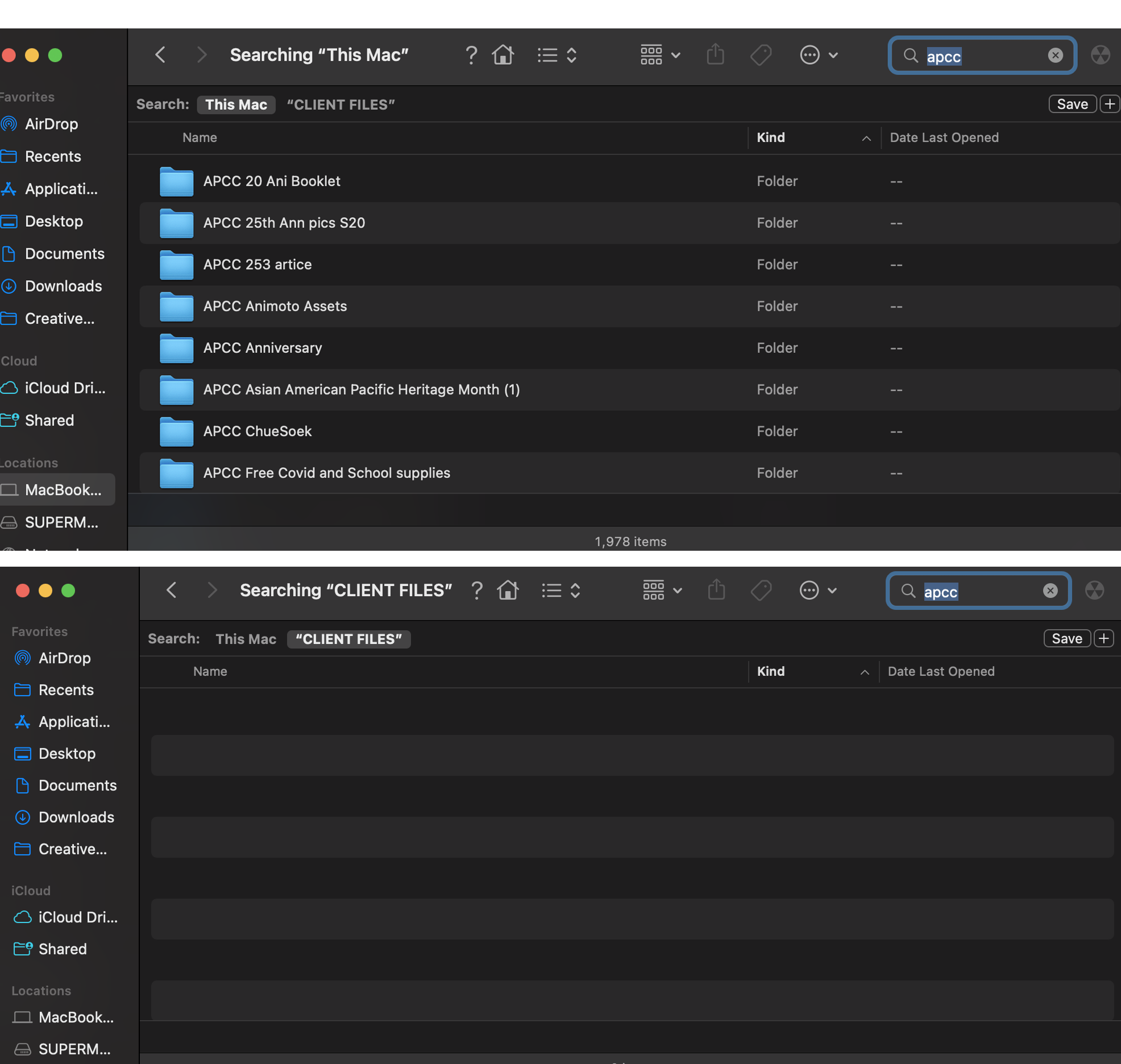
Task: Click the home icon in top Finder toolbar
Action: pos(503,55)
